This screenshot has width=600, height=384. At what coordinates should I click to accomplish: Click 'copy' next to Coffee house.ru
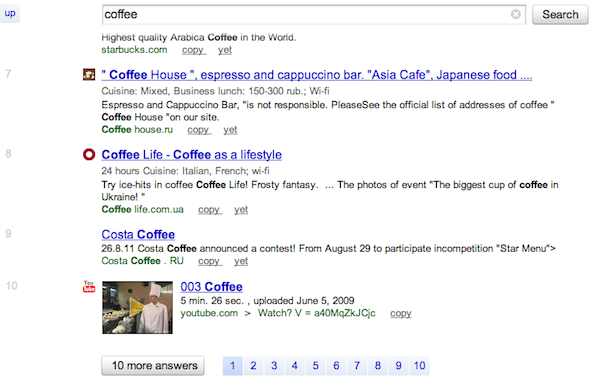pos(199,130)
